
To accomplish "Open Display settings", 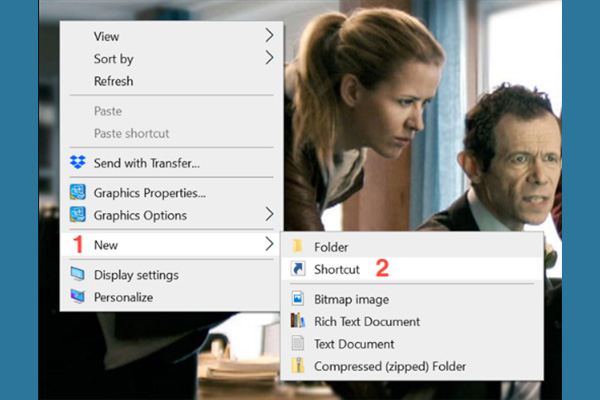I will (171, 275).
